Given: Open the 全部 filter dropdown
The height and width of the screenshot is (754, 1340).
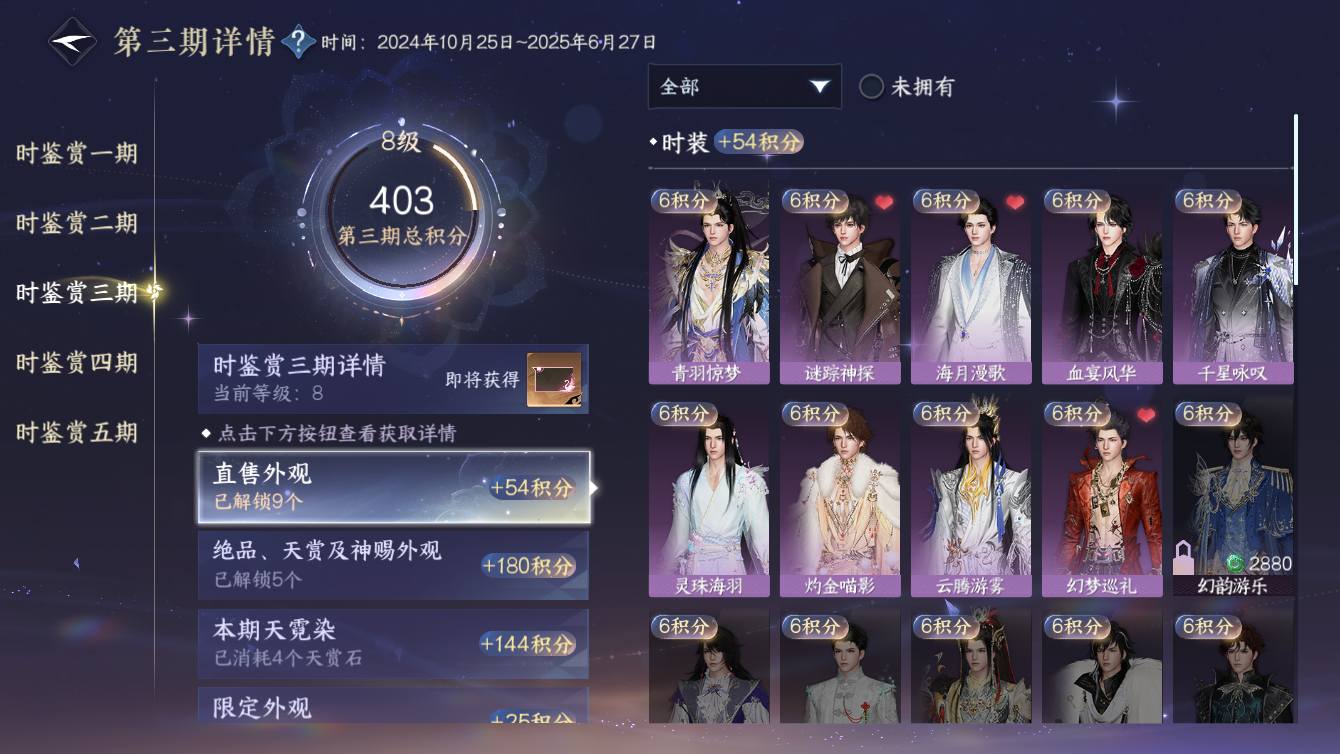Looking at the screenshot, I should [744, 87].
